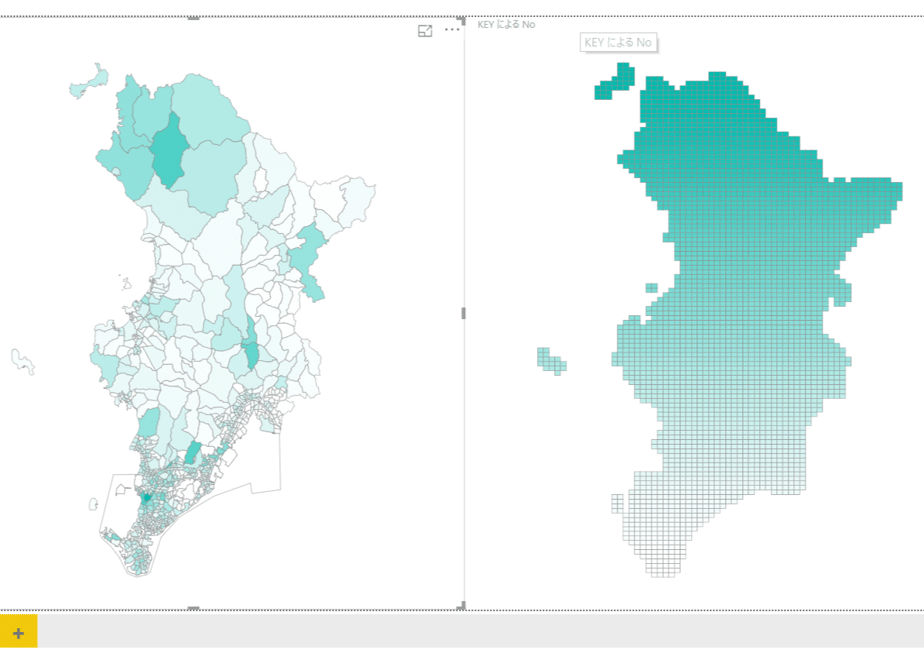Click the 'KEY による No' visual title
924x660 pixels.
tap(506, 24)
